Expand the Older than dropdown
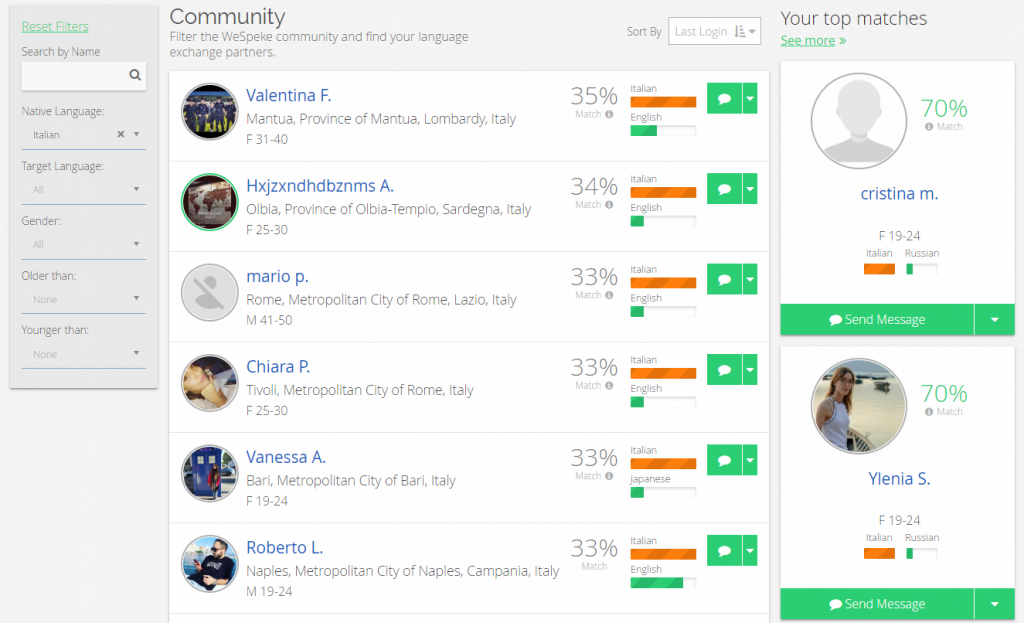This screenshot has width=1024, height=623. (83, 299)
